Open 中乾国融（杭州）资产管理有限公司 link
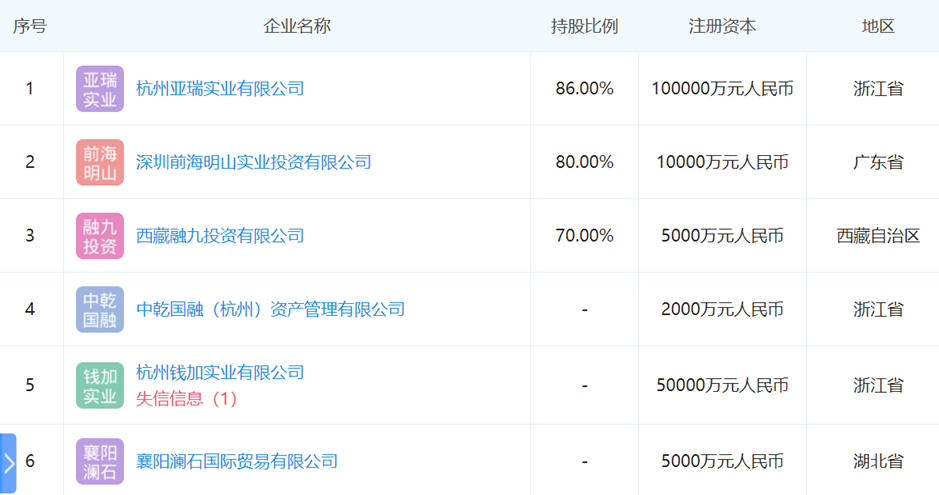 tap(270, 309)
